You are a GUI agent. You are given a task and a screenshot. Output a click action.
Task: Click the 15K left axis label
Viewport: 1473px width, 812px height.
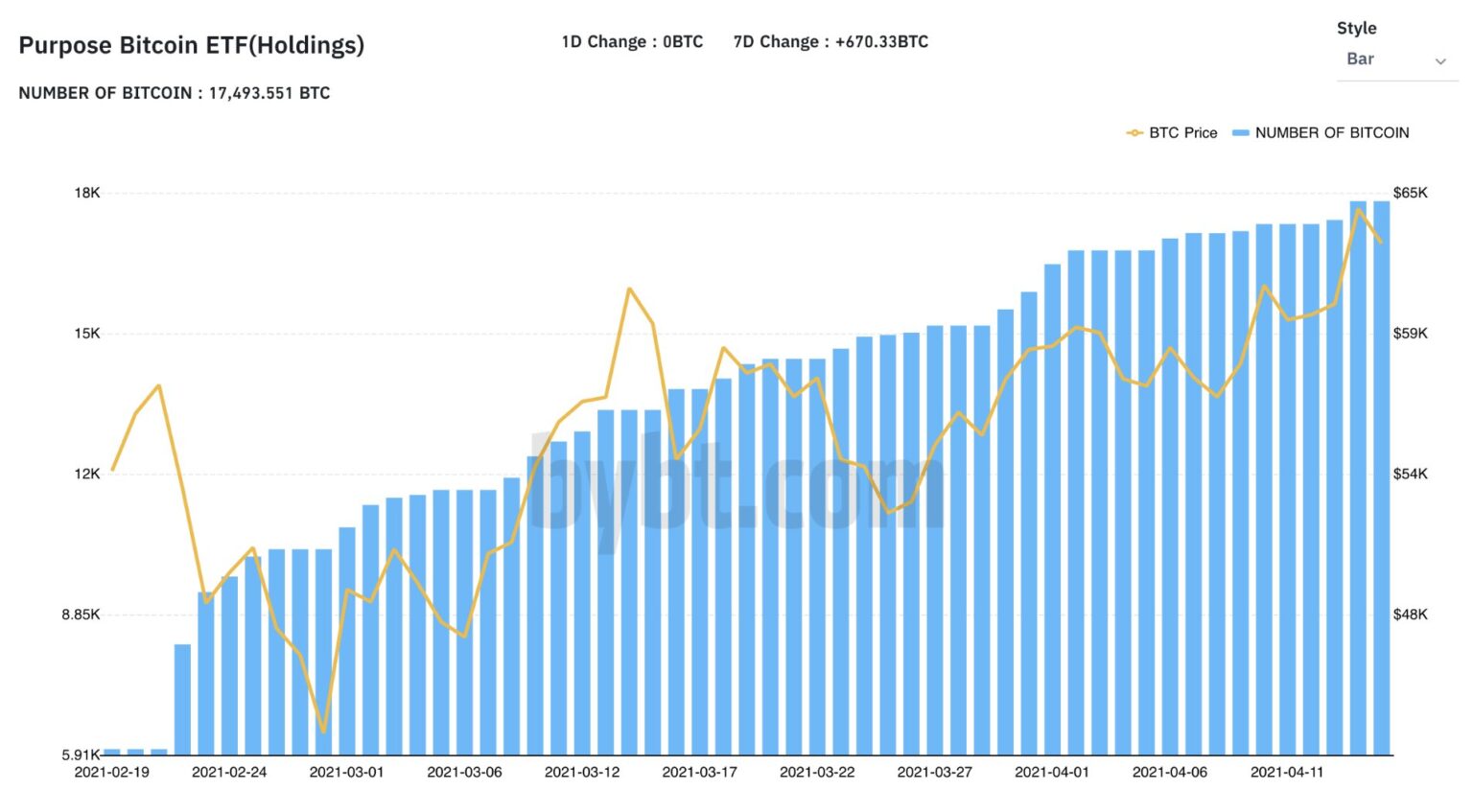[x=87, y=334]
